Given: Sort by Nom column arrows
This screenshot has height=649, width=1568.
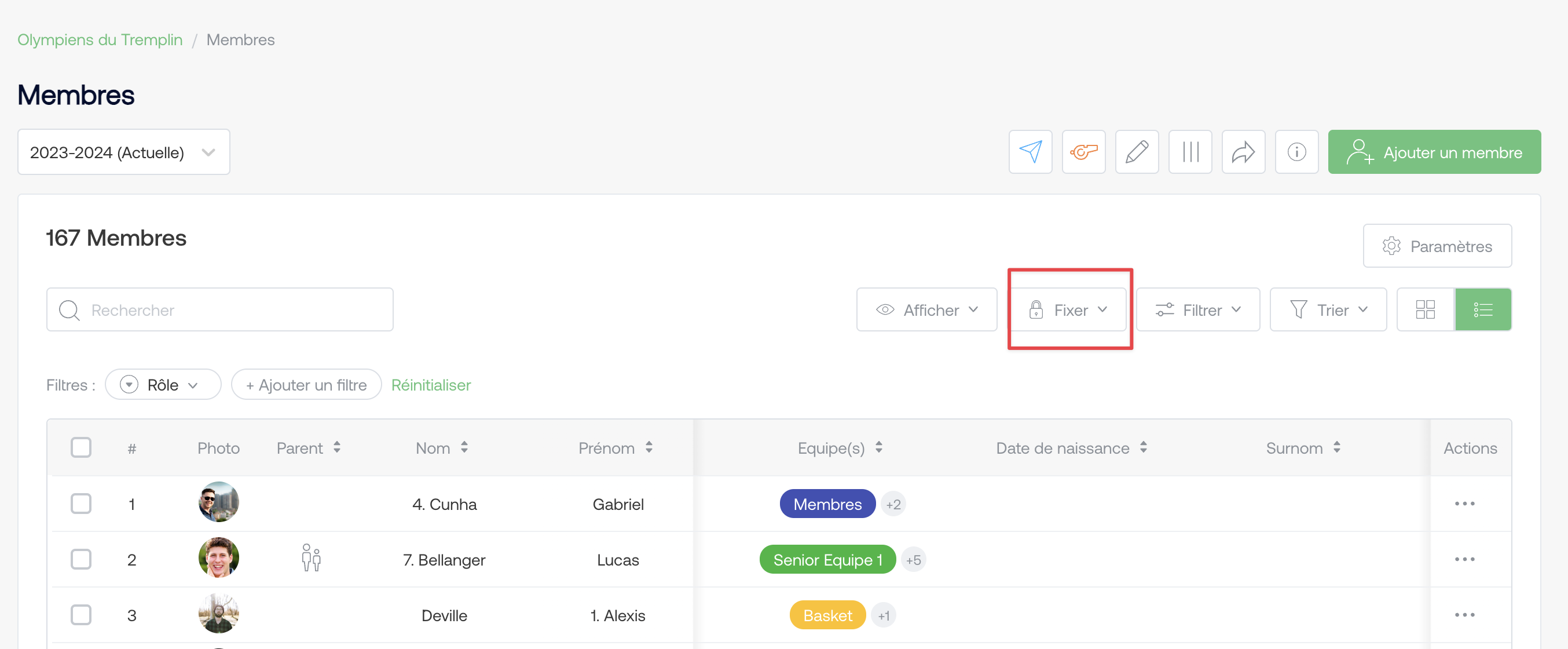Looking at the screenshot, I should [x=464, y=447].
